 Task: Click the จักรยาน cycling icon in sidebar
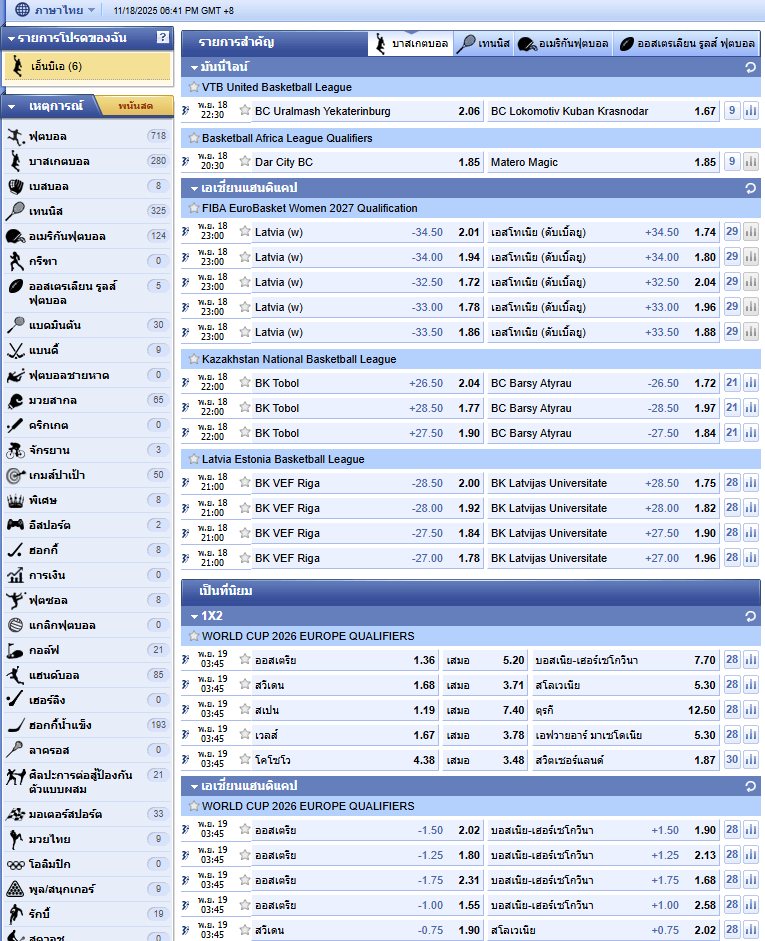15,450
